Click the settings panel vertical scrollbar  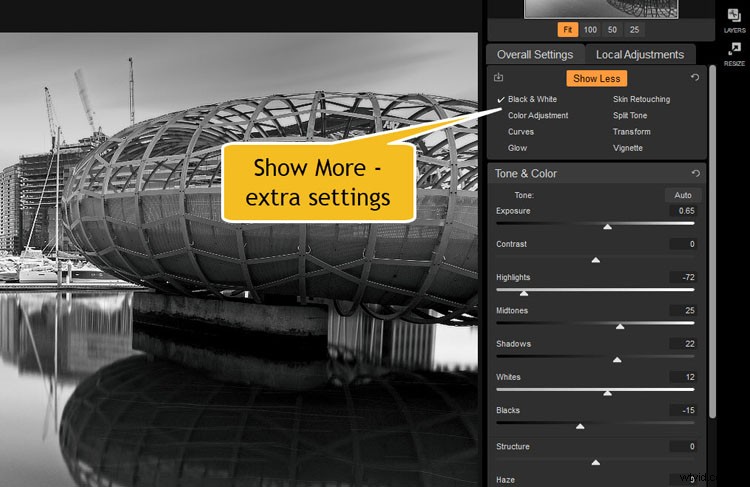click(x=712, y=242)
